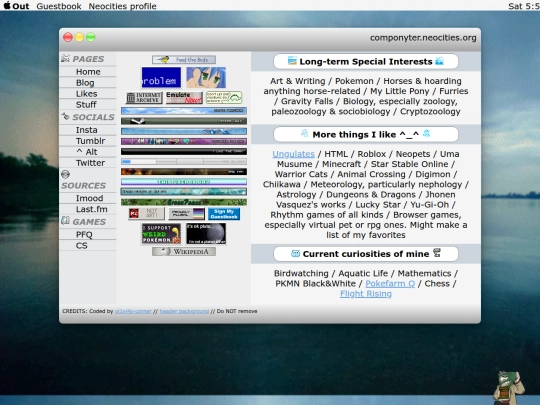Click the Emulate Now badge
The height and width of the screenshot is (405, 540).
click(184, 97)
